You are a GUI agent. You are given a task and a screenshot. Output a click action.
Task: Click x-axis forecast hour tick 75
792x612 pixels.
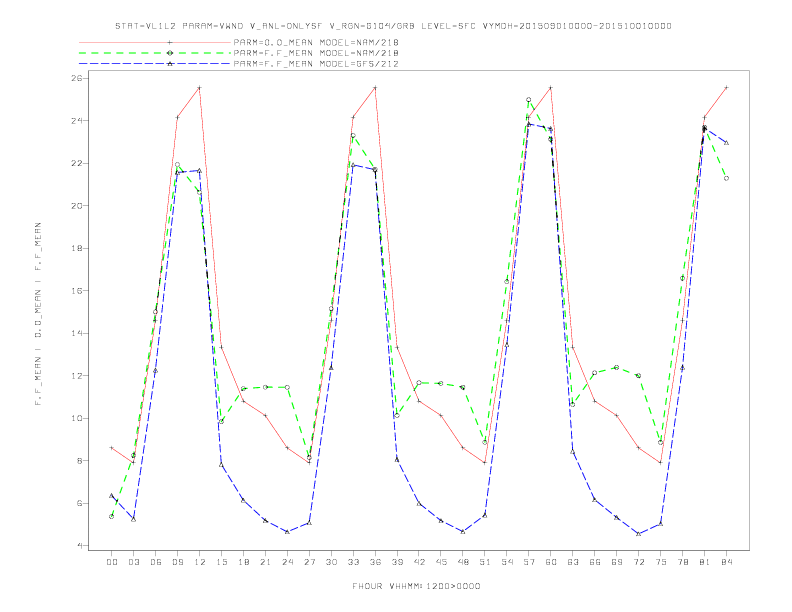(661, 562)
